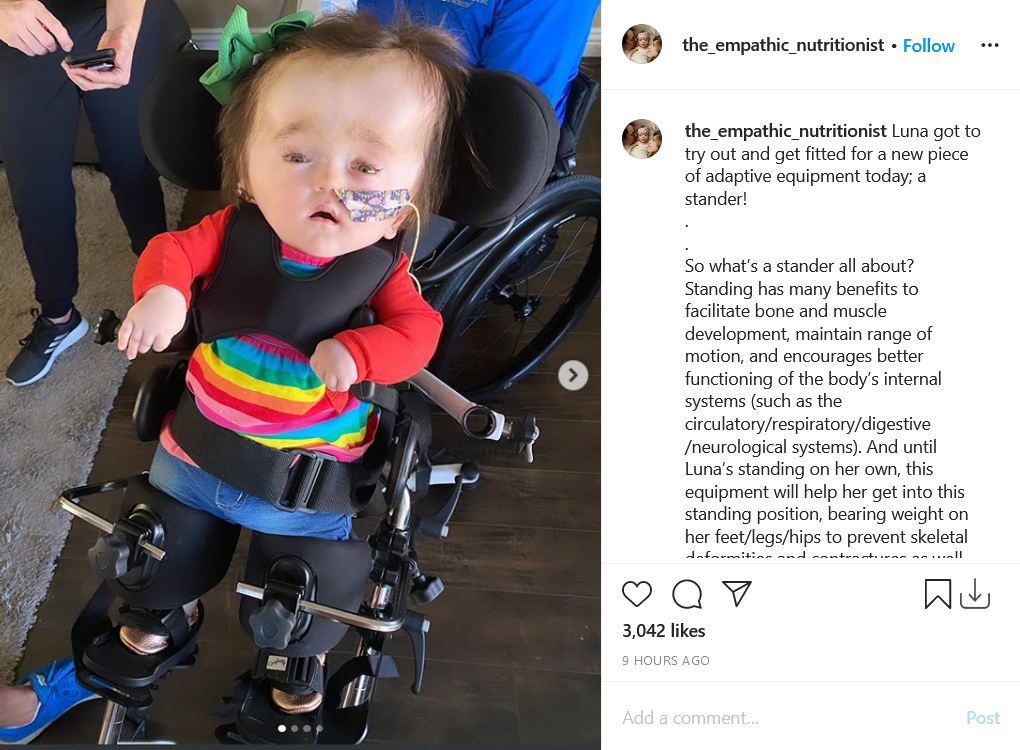The height and width of the screenshot is (750, 1020).
Task: Open header profile picture avatar
Action: click(x=642, y=44)
